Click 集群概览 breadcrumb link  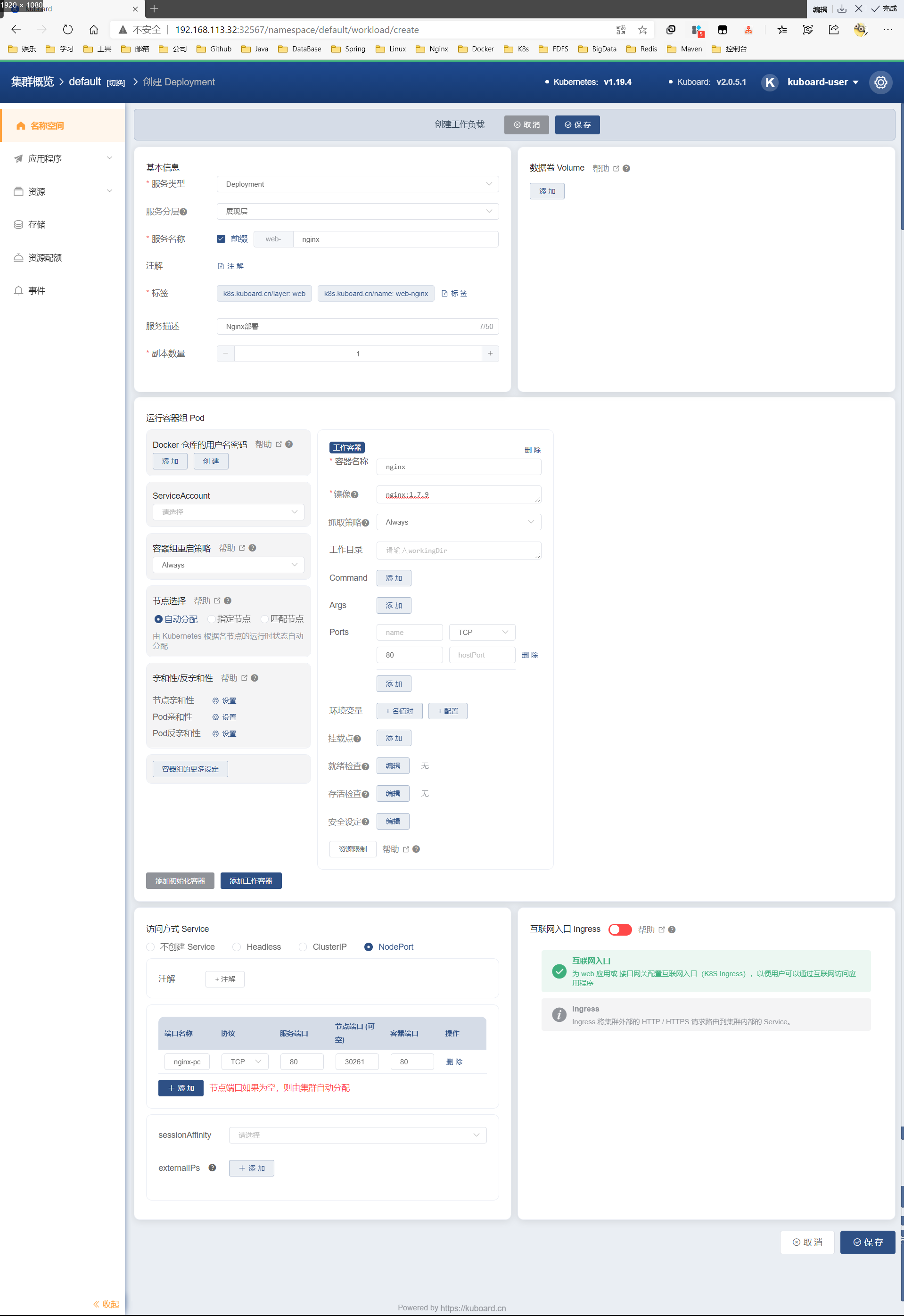point(32,82)
